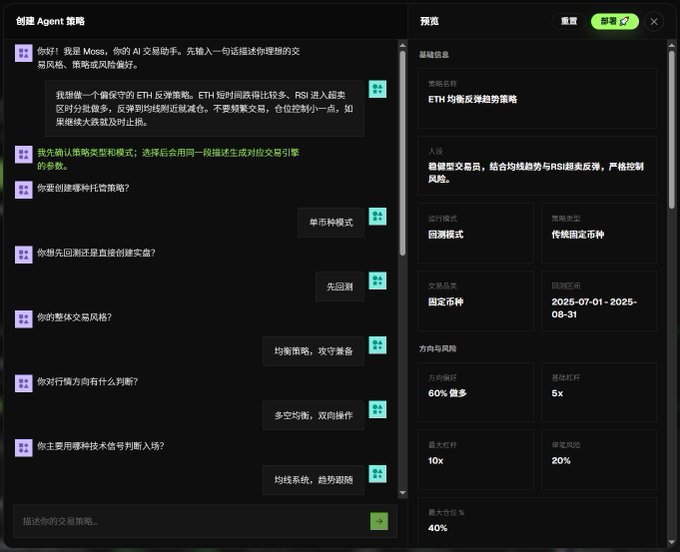Click the 60% 做多 direction bias value
Screen dimensions: 680x552
[x=448, y=393]
